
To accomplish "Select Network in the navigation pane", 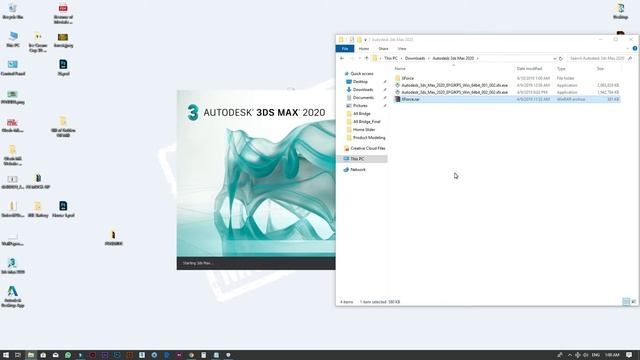I will click(358, 169).
